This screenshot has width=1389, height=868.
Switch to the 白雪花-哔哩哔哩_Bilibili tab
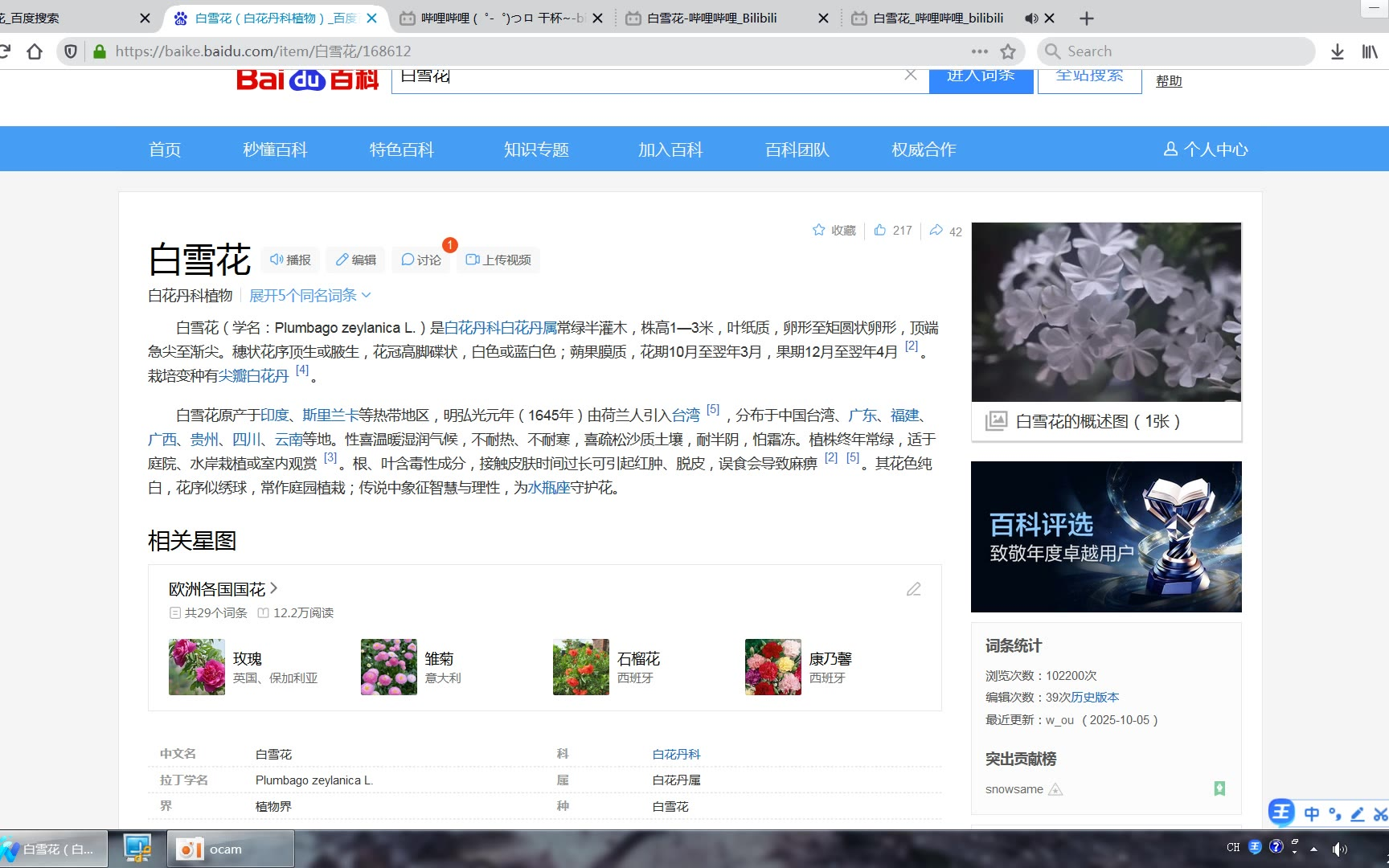pos(711,18)
